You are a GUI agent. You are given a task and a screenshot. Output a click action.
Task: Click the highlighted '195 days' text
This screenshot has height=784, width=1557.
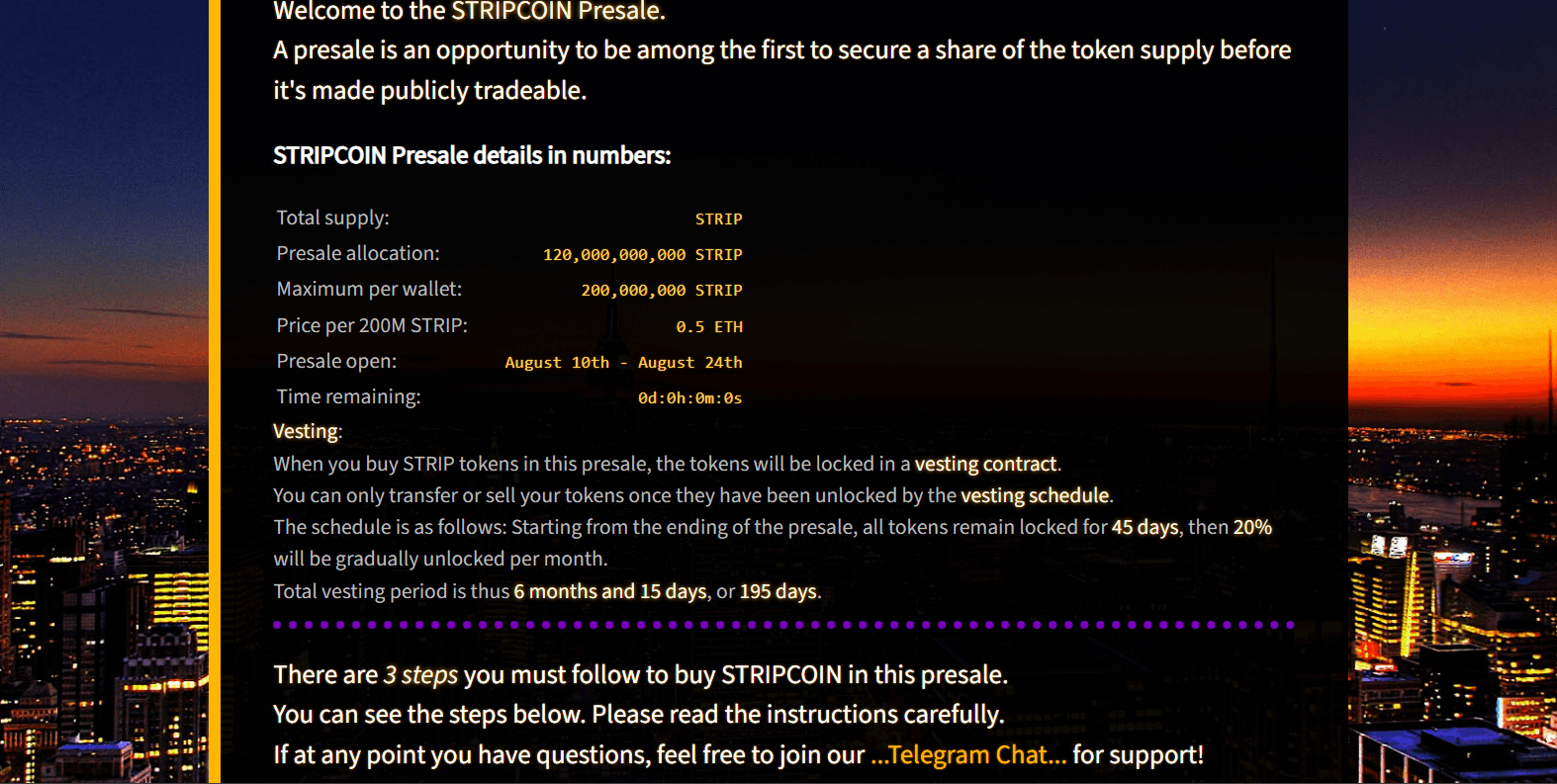(778, 591)
